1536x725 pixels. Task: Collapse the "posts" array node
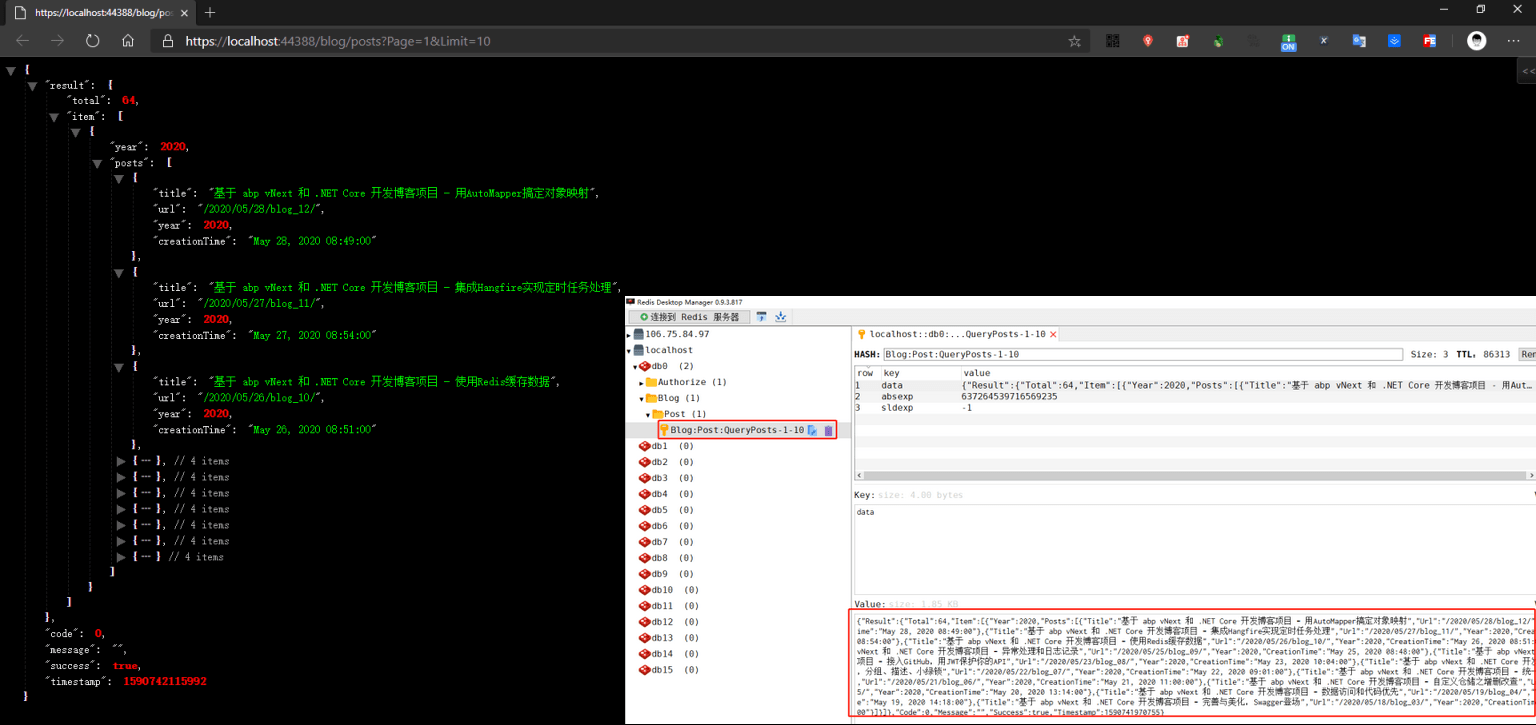(98, 162)
